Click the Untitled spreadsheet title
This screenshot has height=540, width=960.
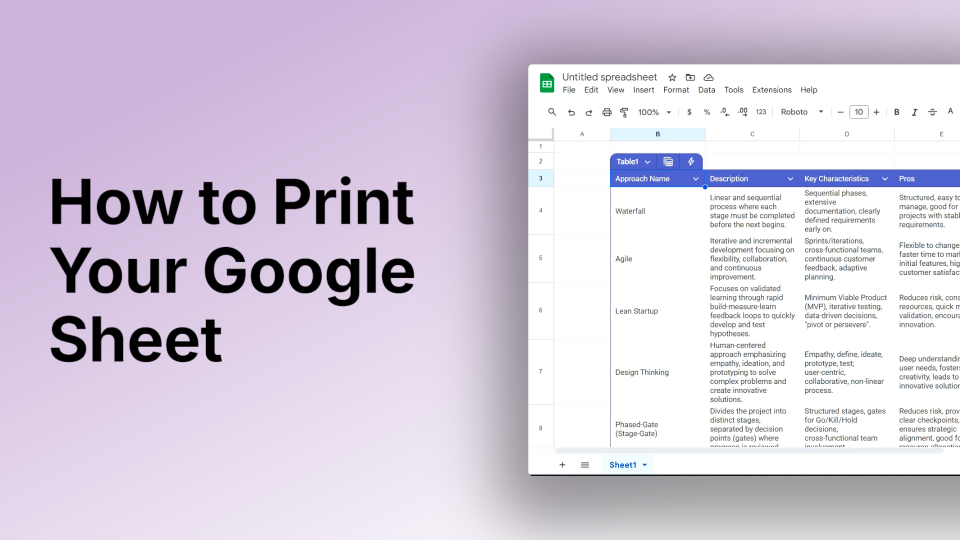click(x=609, y=77)
